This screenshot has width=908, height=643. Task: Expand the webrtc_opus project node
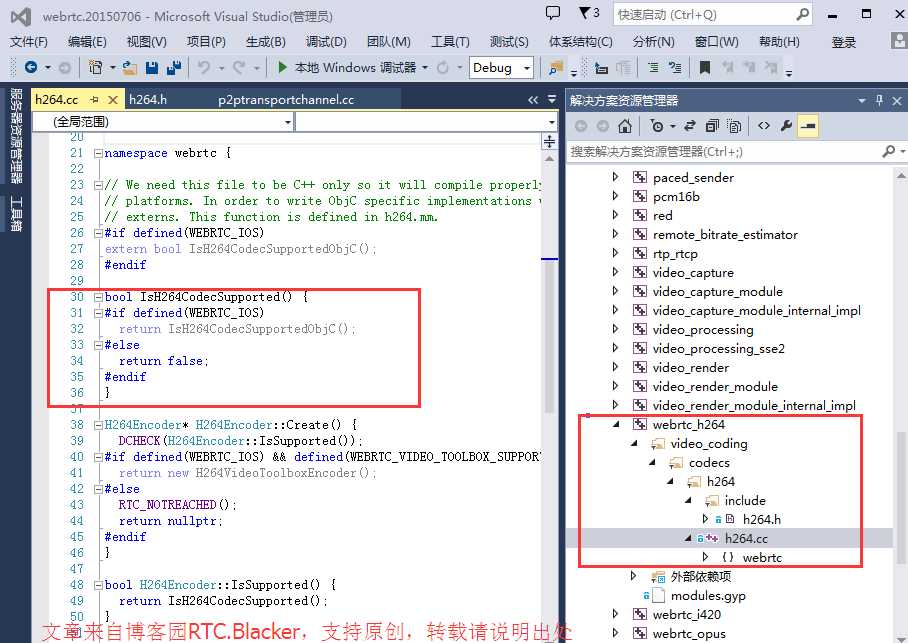[616, 633]
